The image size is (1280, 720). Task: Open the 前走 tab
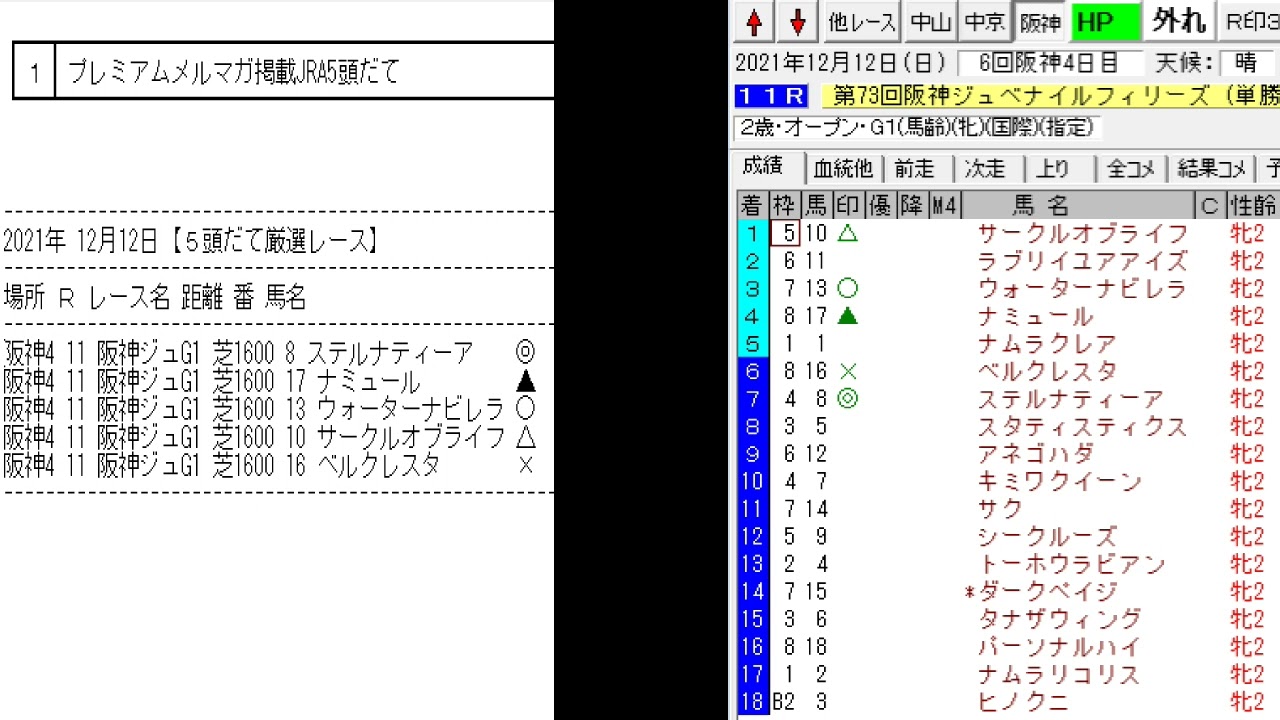[x=914, y=169]
